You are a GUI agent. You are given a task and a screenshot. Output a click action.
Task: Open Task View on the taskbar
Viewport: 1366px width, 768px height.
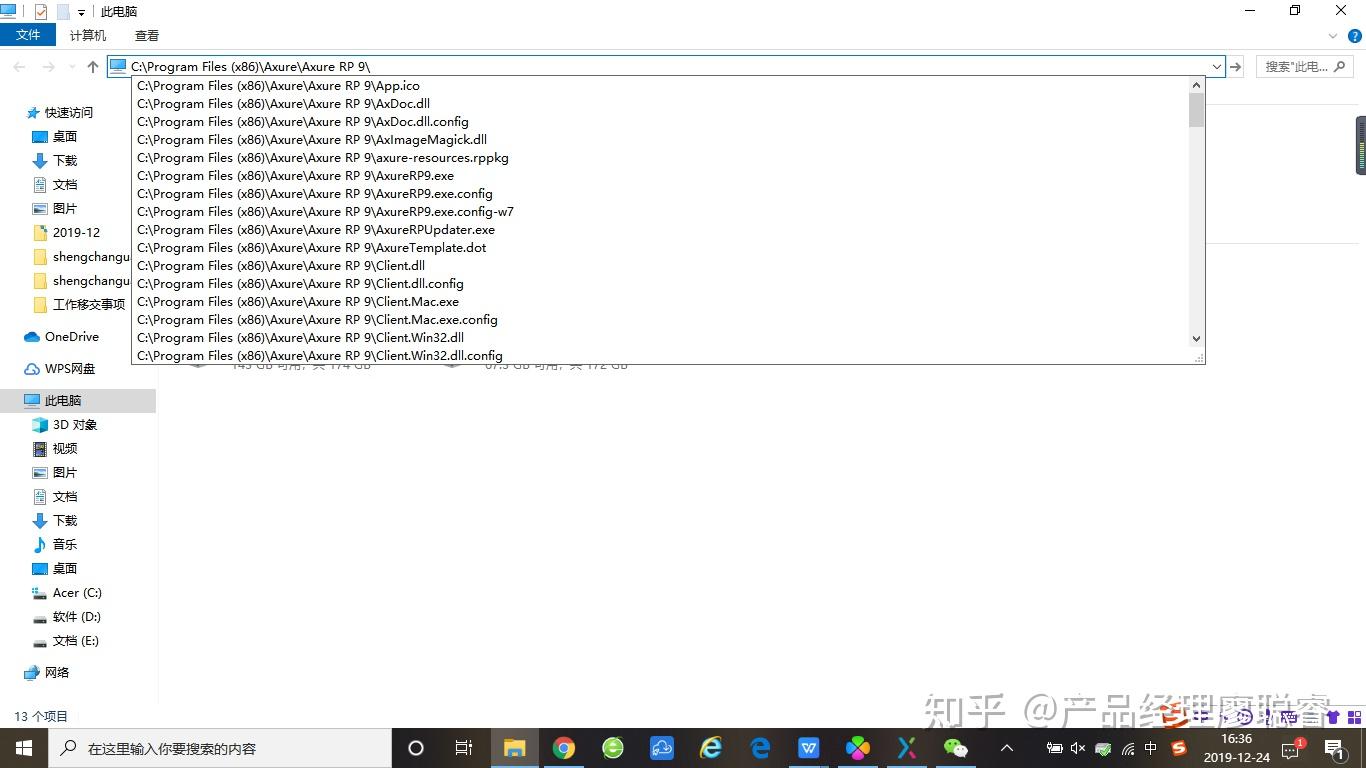pyautogui.click(x=464, y=748)
